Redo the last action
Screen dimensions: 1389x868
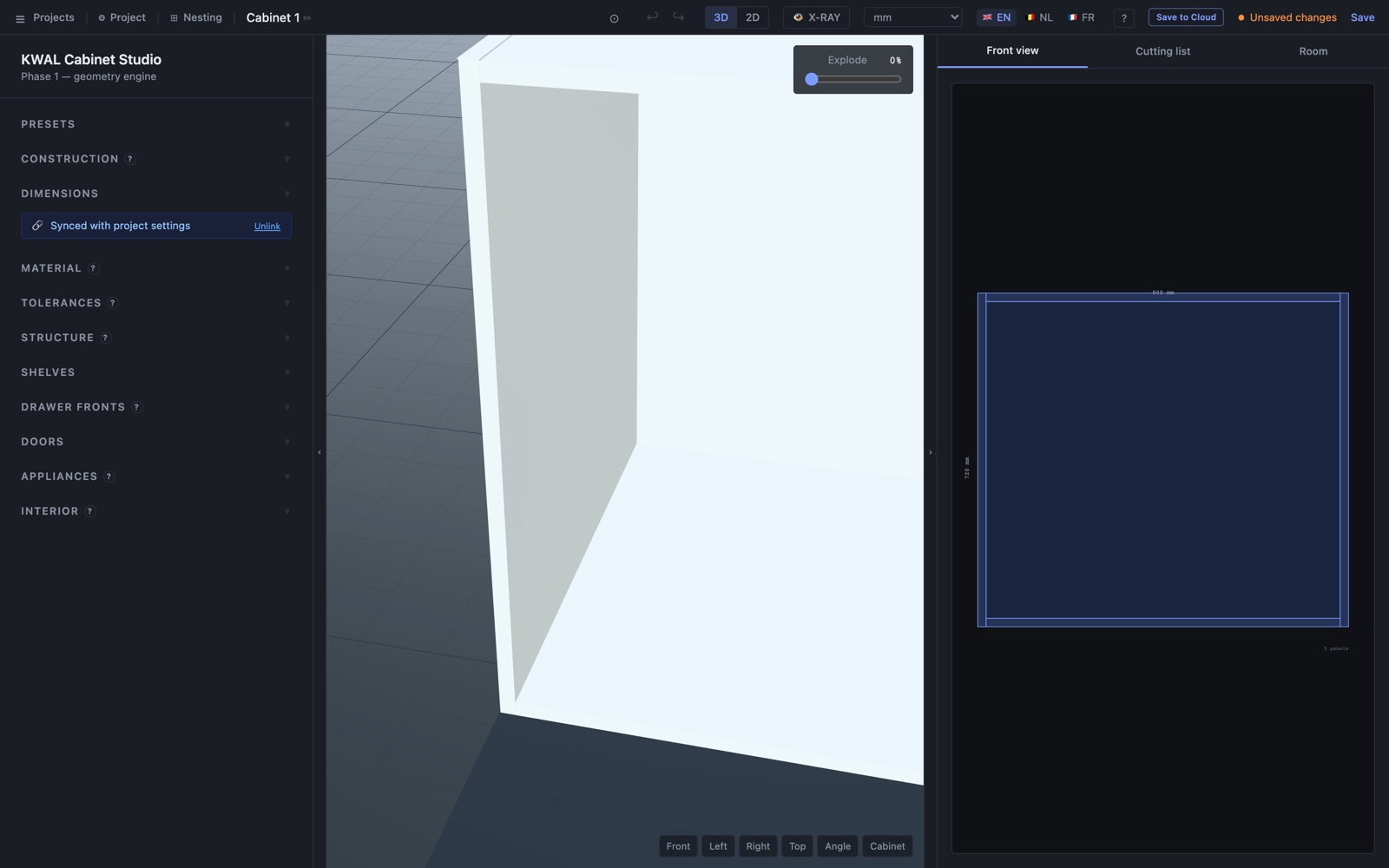(x=679, y=16)
